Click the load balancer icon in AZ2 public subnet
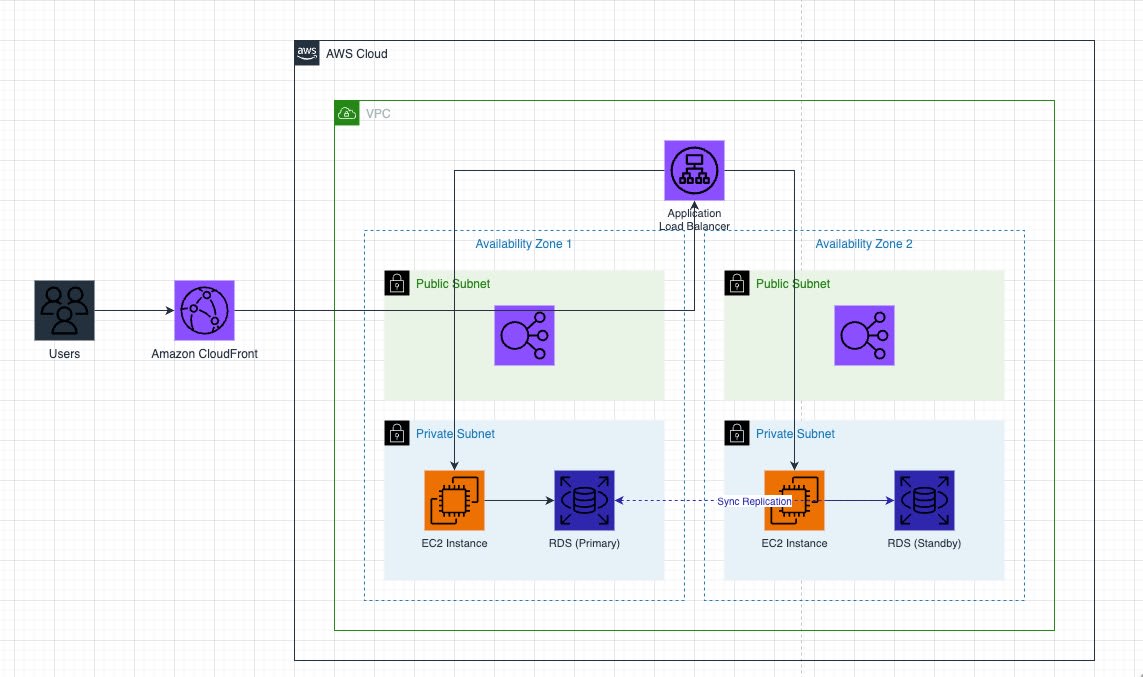Screen dimensions: 1143x677 [x=864, y=335]
